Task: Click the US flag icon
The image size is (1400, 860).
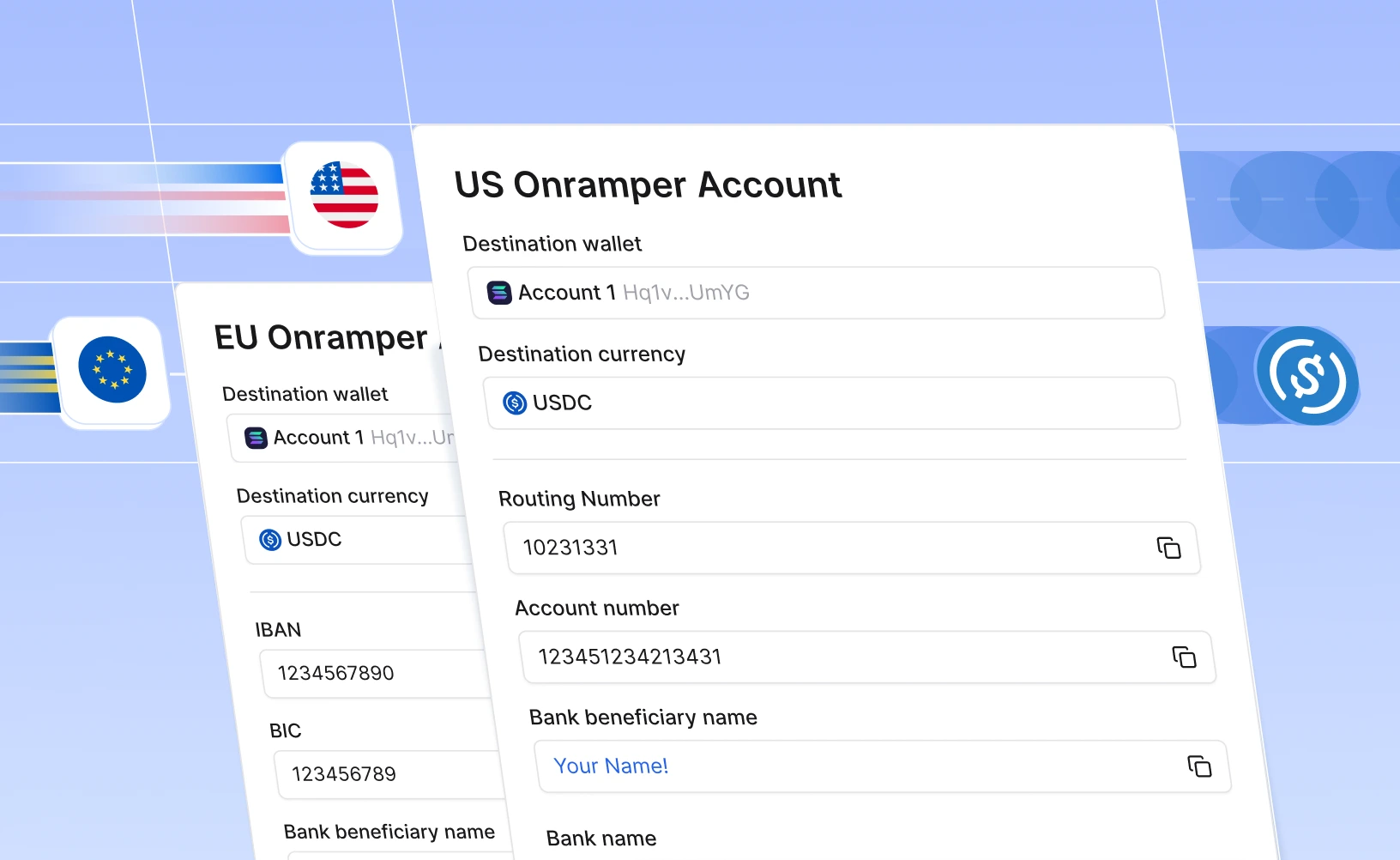Action: pos(344,195)
